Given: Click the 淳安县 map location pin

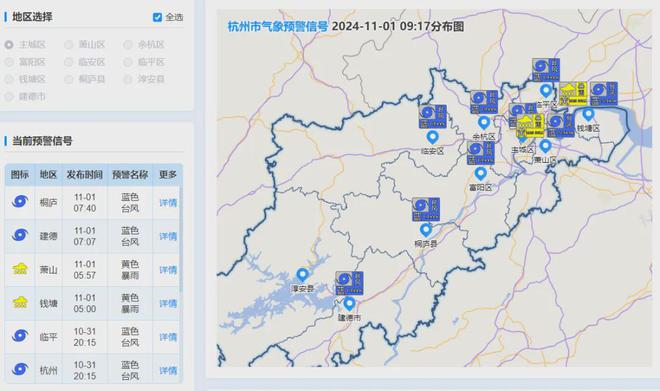Looking at the screenshot, I should click(302, 275).
